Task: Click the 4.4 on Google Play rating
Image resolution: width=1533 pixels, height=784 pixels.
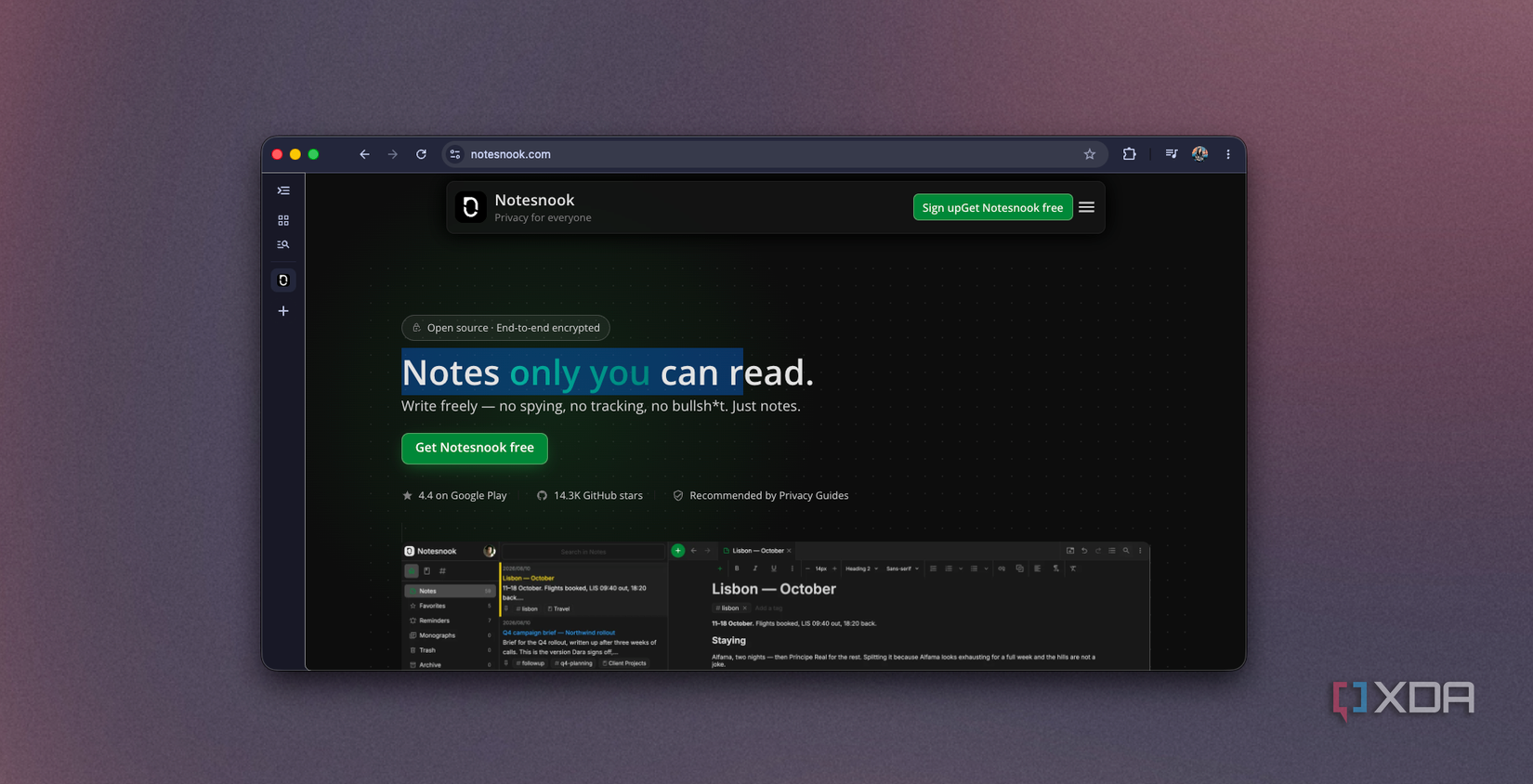Action: (454, 495)
